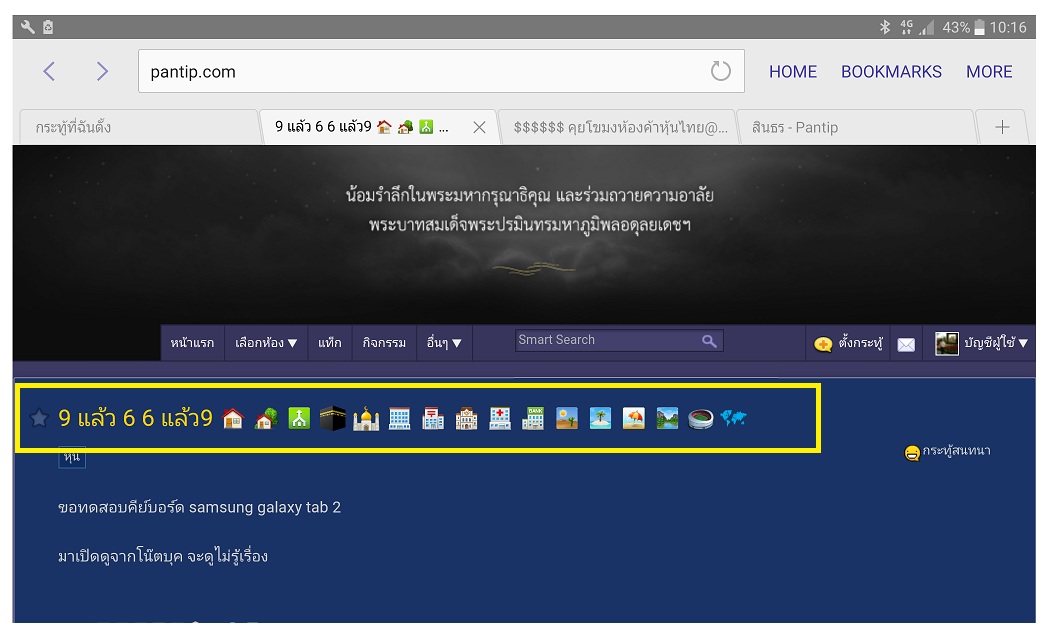Click the wrench icon in status bar

pyautogui.click(x=27, y=27)
